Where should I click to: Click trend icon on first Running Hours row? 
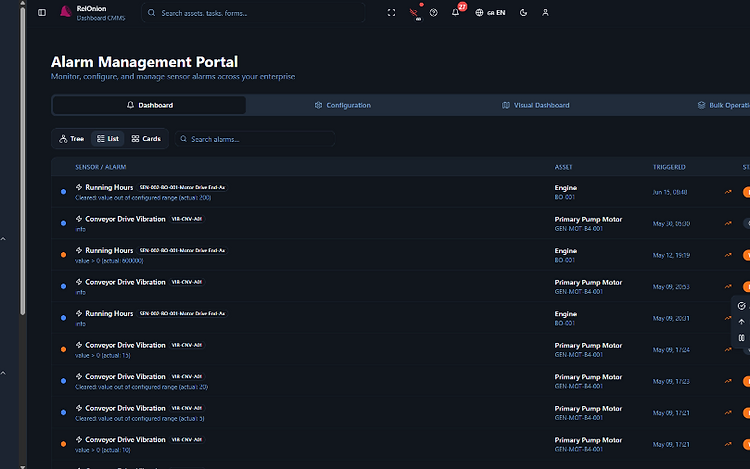(728, 192)
